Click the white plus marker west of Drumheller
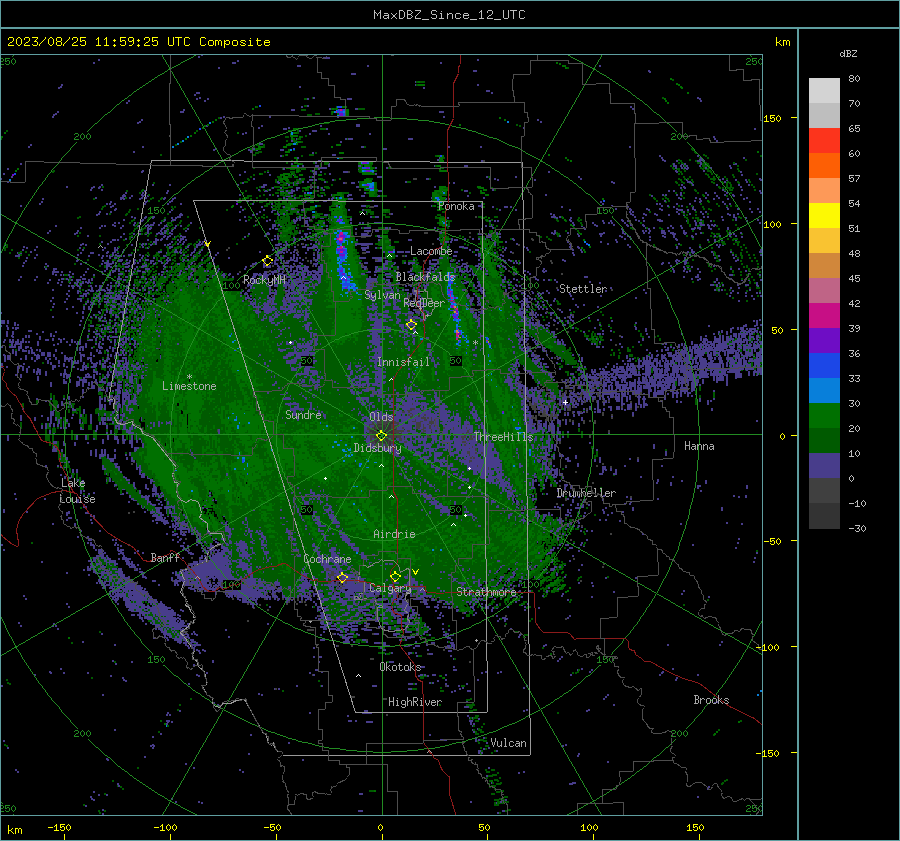900x841 pixels. 565,402
